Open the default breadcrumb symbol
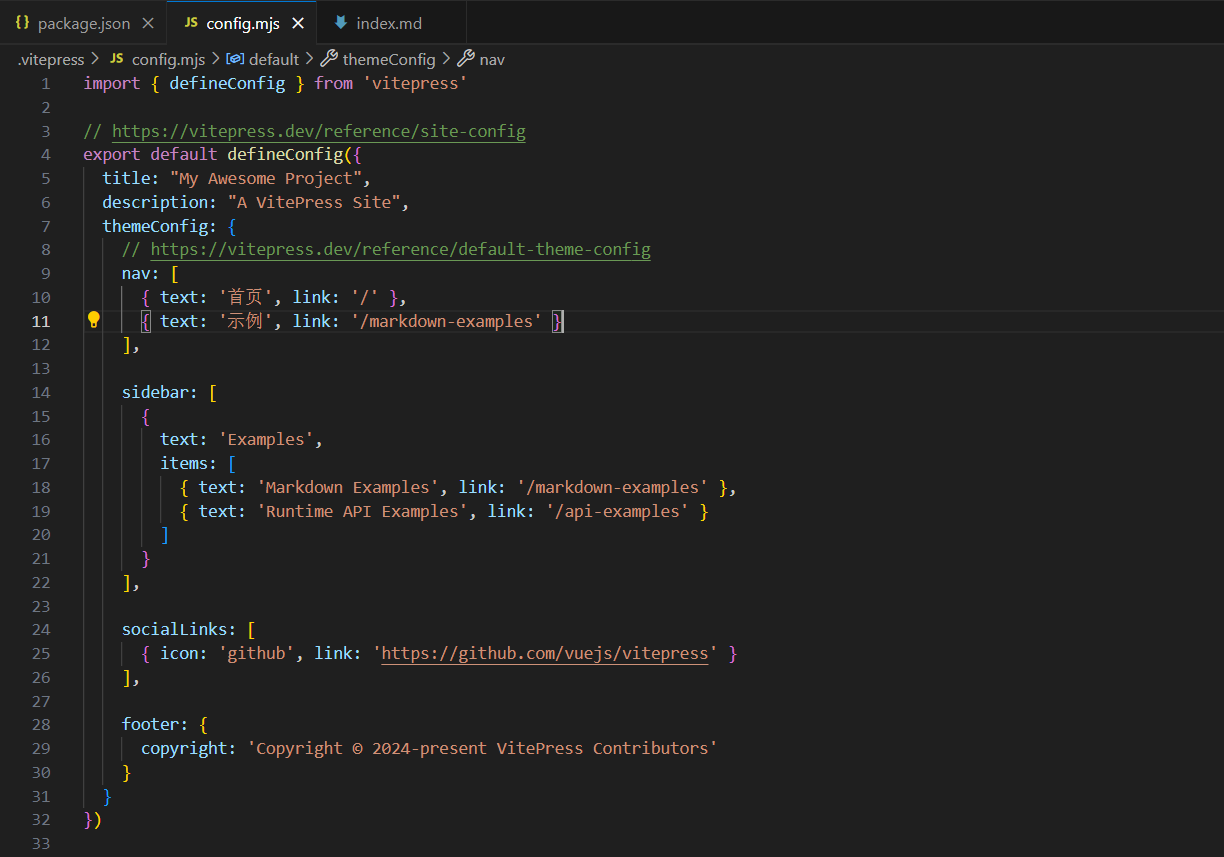1224x857 pixels. click(x=274, y=59)
